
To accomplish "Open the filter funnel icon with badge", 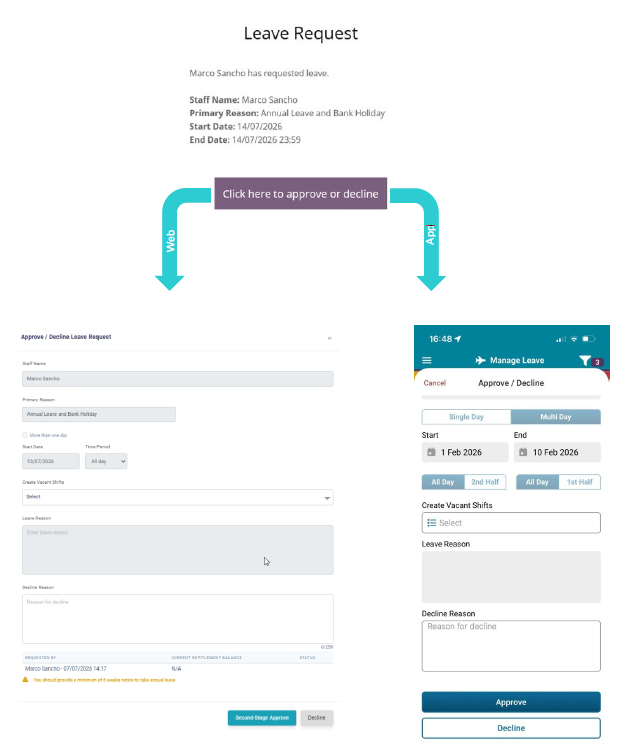I will click(x=585, y=360).
